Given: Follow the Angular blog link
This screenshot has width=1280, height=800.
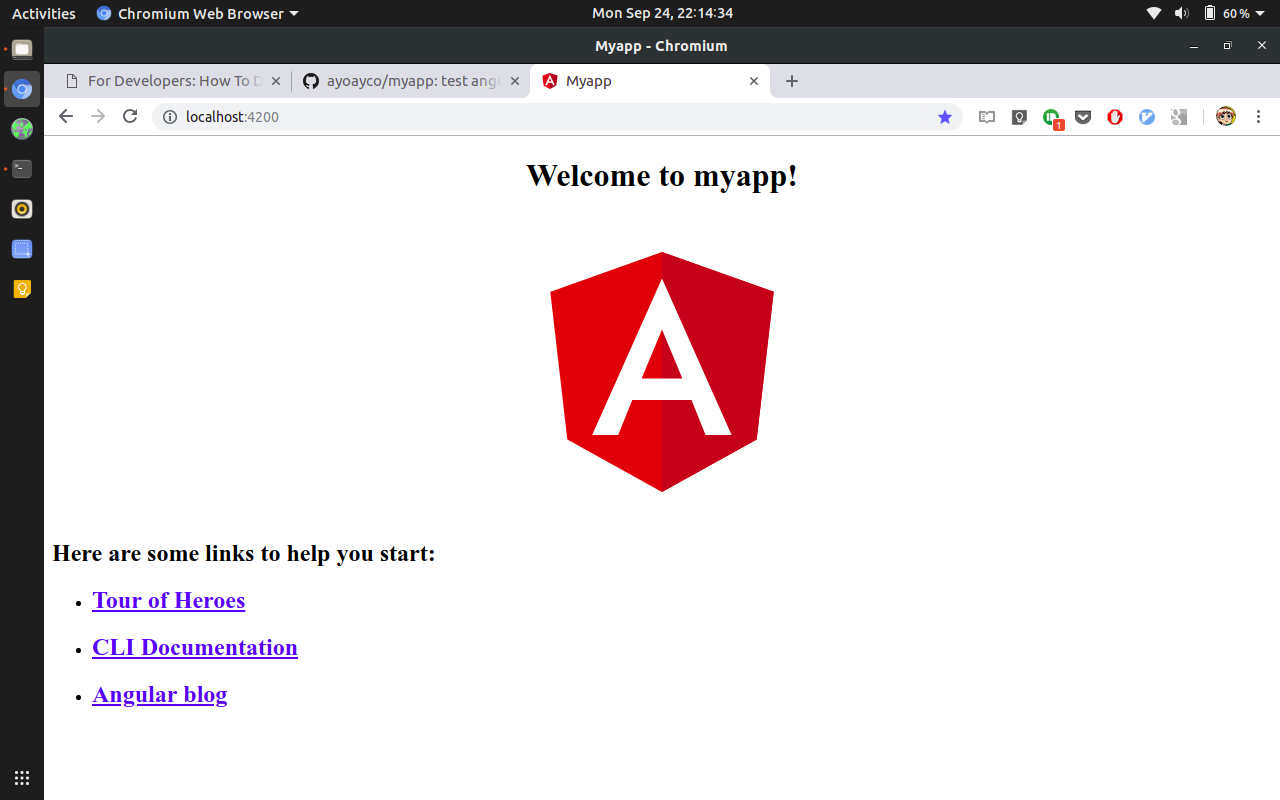Looking at the screenshot, I should click(159, 694).
